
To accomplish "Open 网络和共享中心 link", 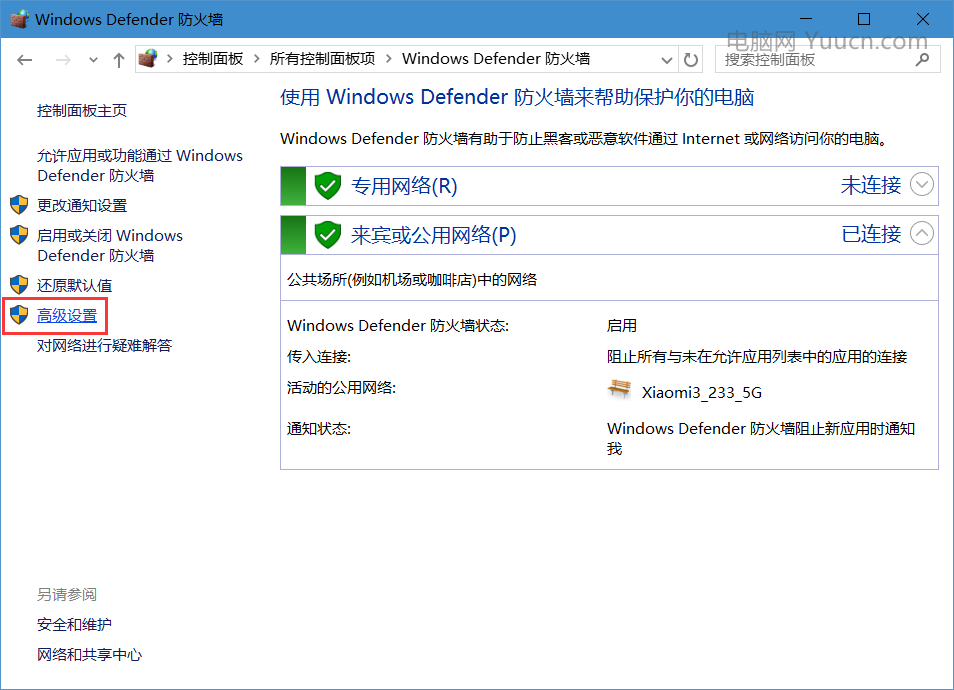I will [89, 655].
